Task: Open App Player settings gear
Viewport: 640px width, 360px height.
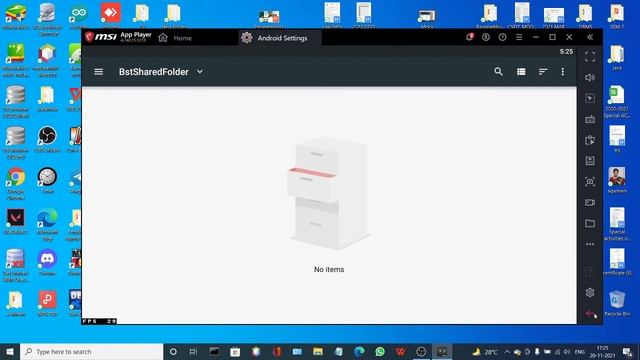Action: [590, 292]
